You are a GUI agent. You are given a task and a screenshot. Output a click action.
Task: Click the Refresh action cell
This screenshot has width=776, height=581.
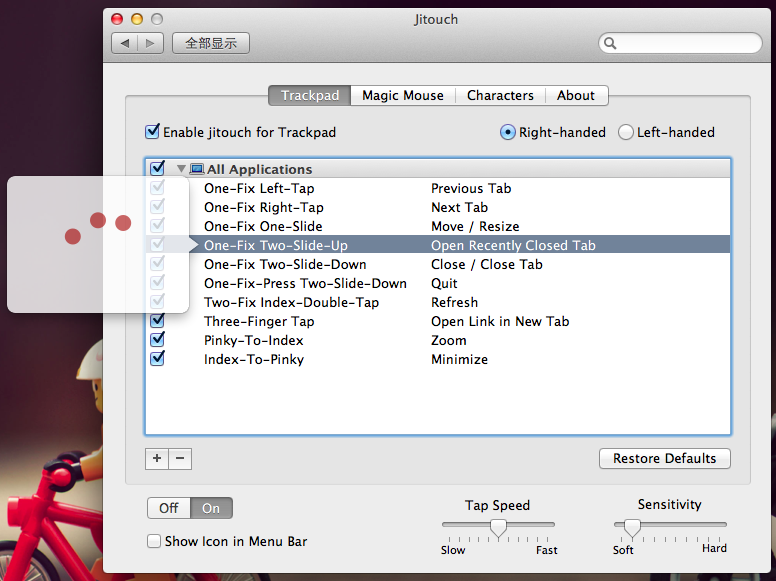point(454,302)
